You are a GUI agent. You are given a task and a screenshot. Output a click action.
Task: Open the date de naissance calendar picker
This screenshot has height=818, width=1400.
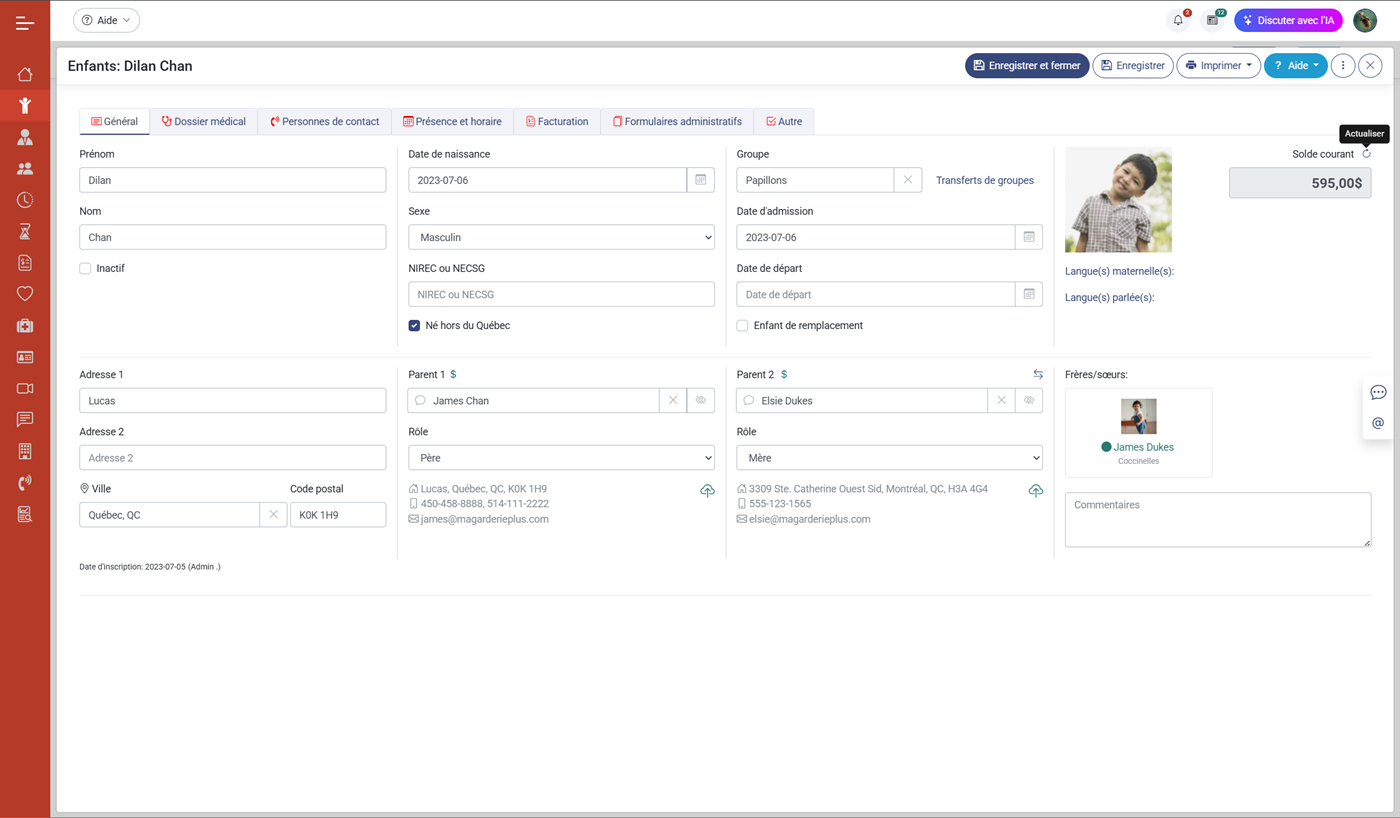pyautogui.click(x=700, y=180)
